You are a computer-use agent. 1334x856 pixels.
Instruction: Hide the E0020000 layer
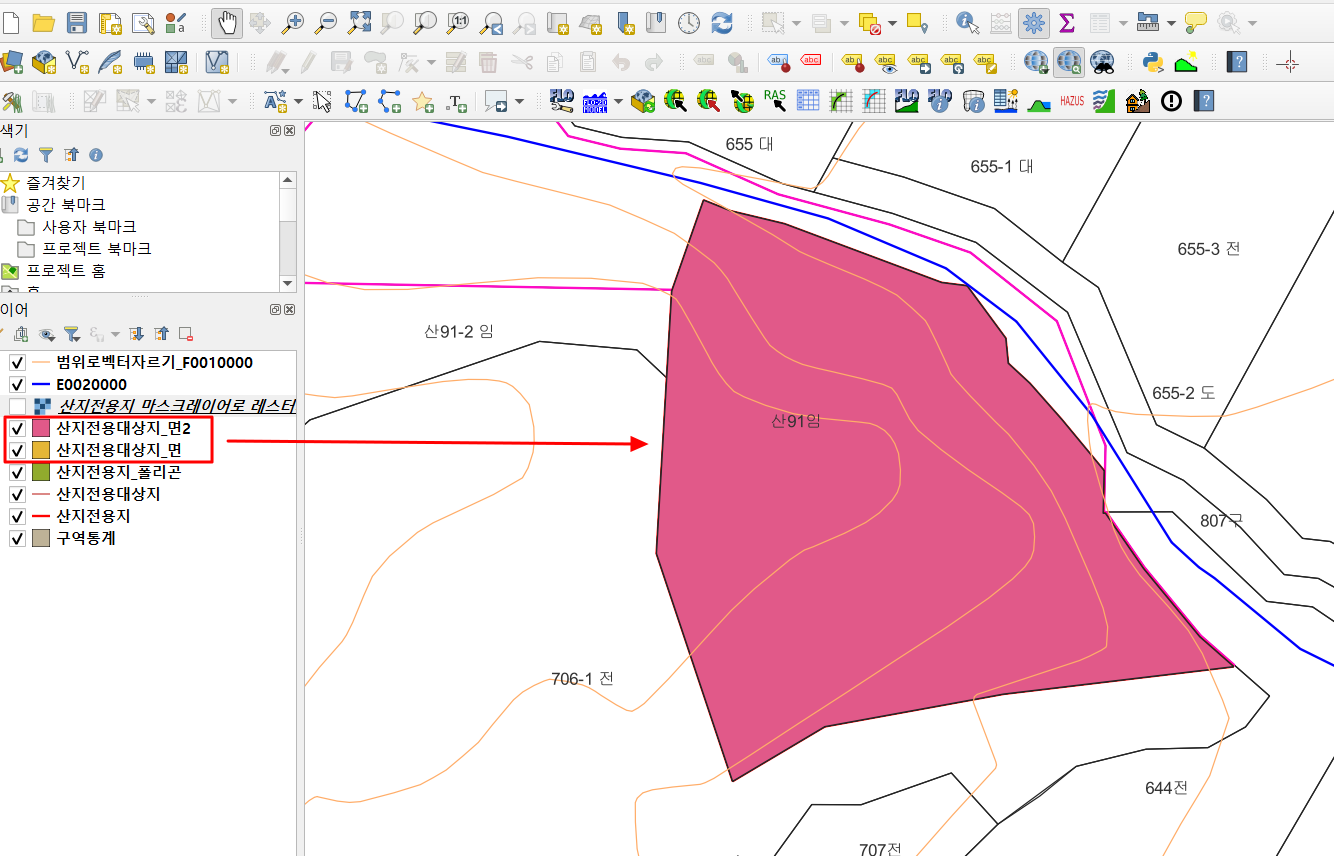tap(17, 384)
